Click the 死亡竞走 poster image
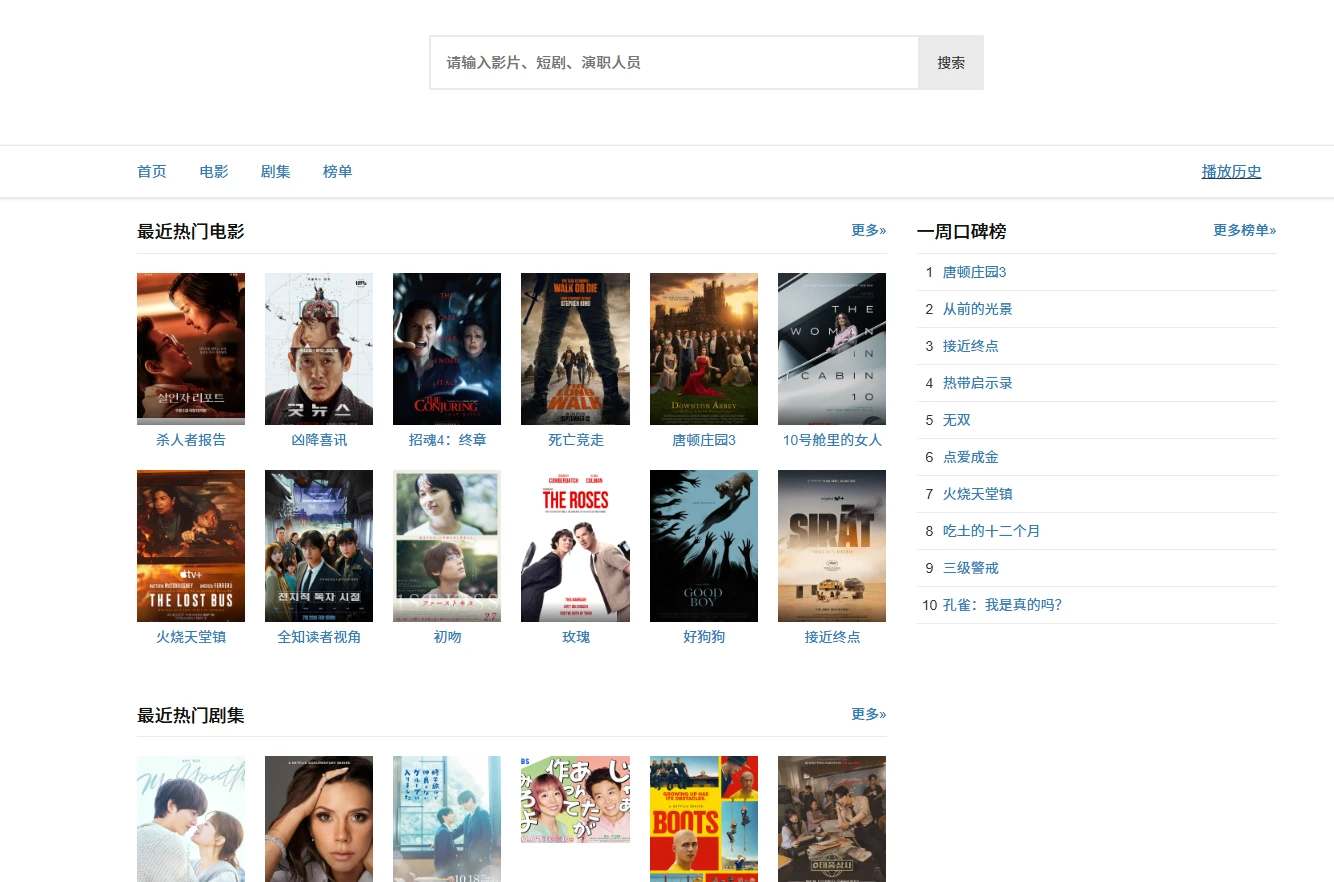 [575, 349]
